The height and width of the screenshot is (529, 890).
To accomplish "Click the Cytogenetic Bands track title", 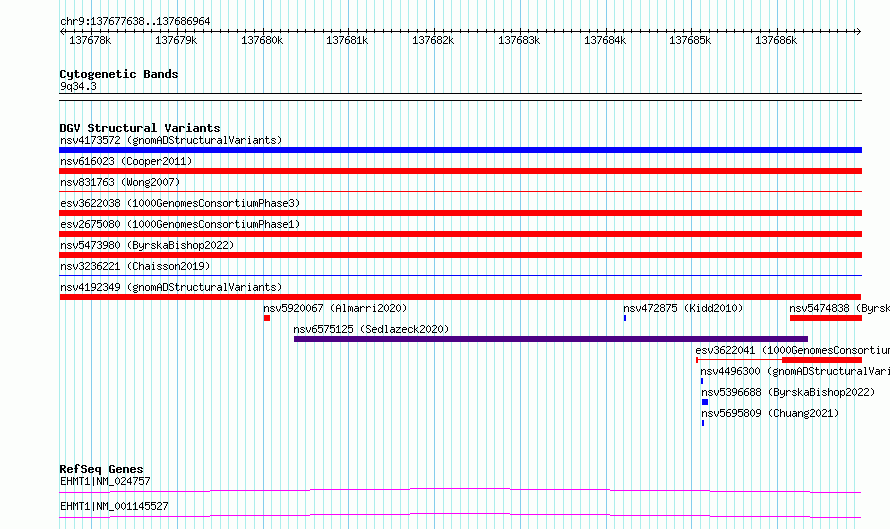I will pyautogui.click(x=119, y=74).
